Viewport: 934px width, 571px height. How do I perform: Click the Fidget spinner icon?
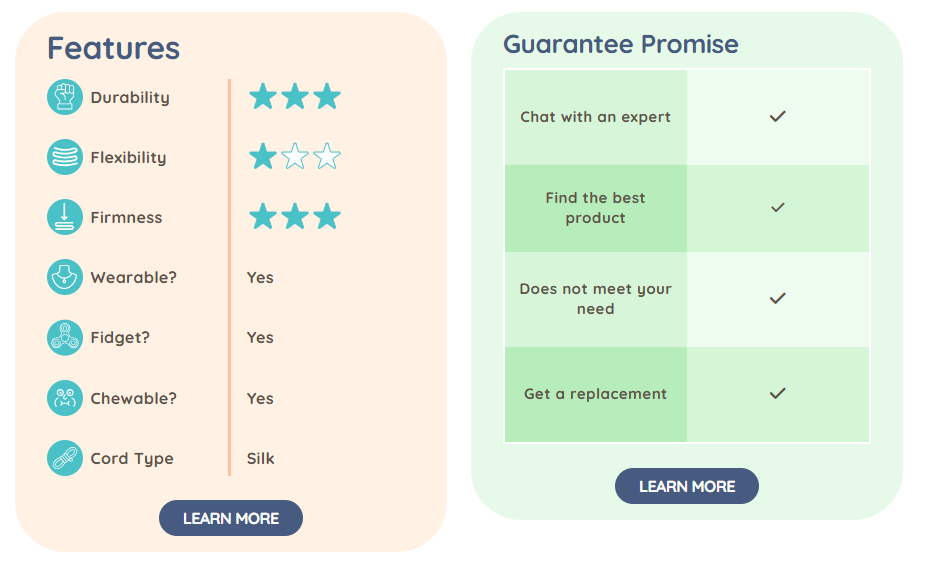65,338
